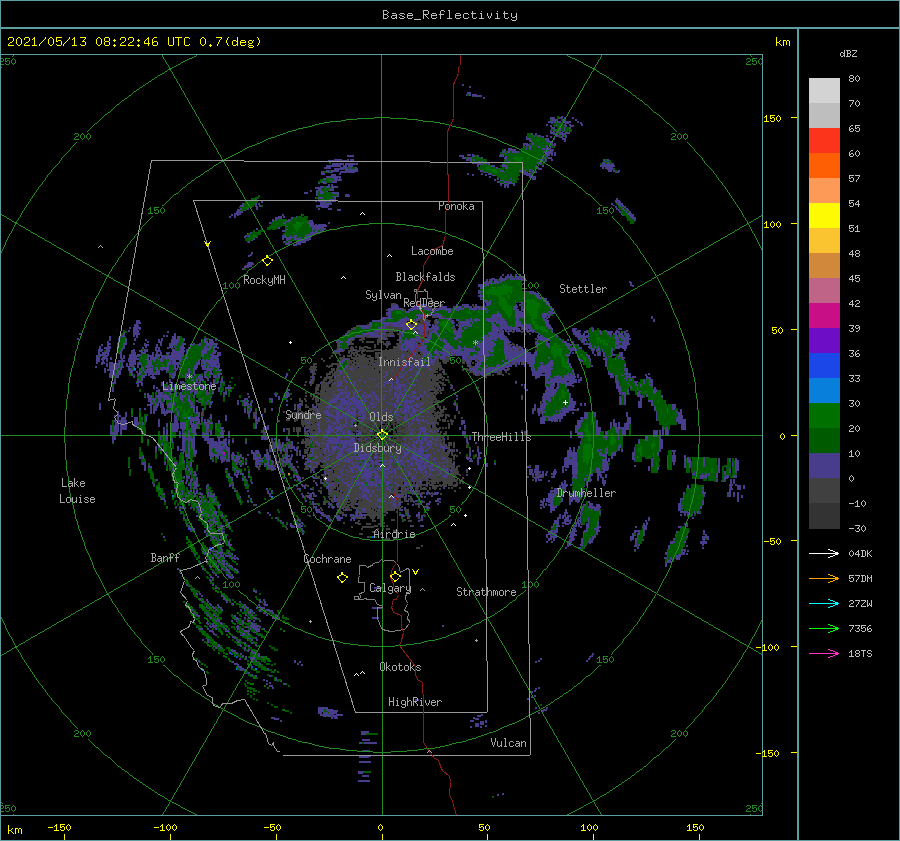This screenshot has height=841, width=900.
Task: Select the red 65 dBZ color swatch
Action: (824, 140)
